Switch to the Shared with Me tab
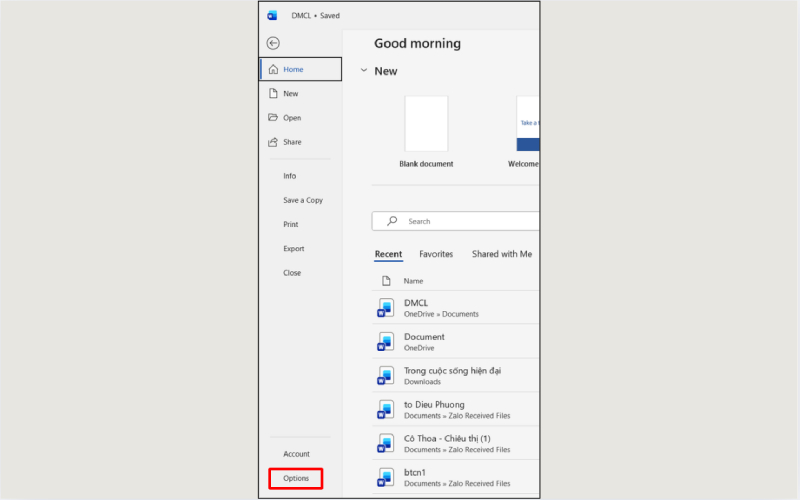Viewport: 800px width, 500px height. [502, 254]
